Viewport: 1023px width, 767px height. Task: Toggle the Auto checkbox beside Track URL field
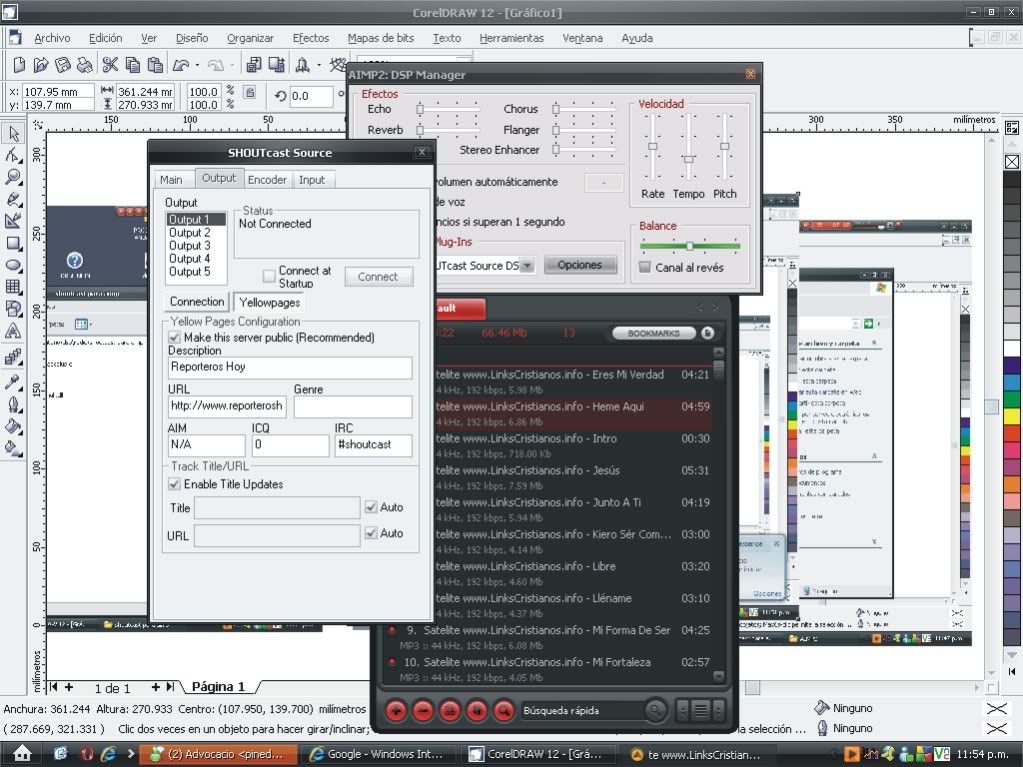371,533
